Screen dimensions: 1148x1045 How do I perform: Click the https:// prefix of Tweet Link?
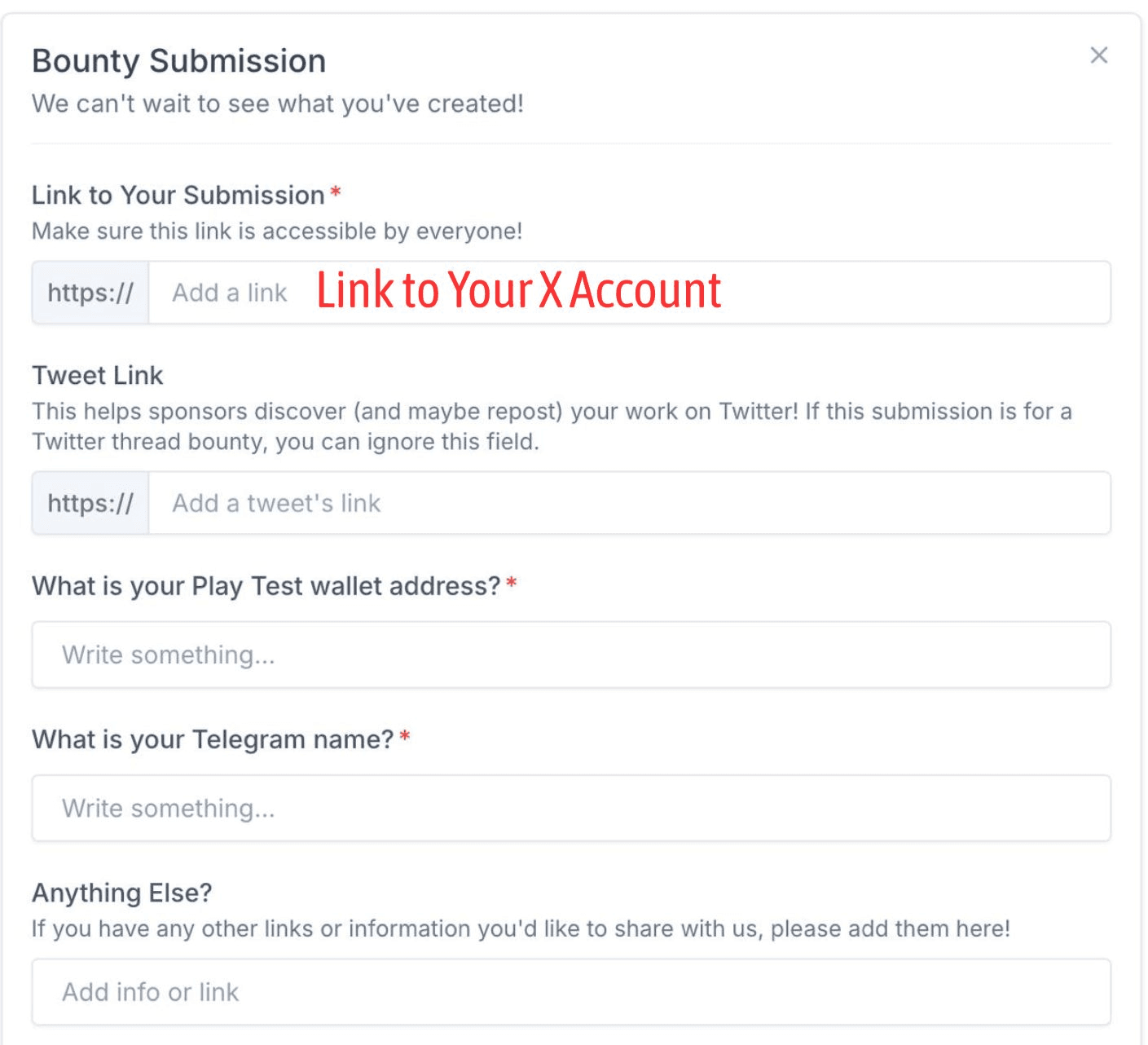point(90,503)
